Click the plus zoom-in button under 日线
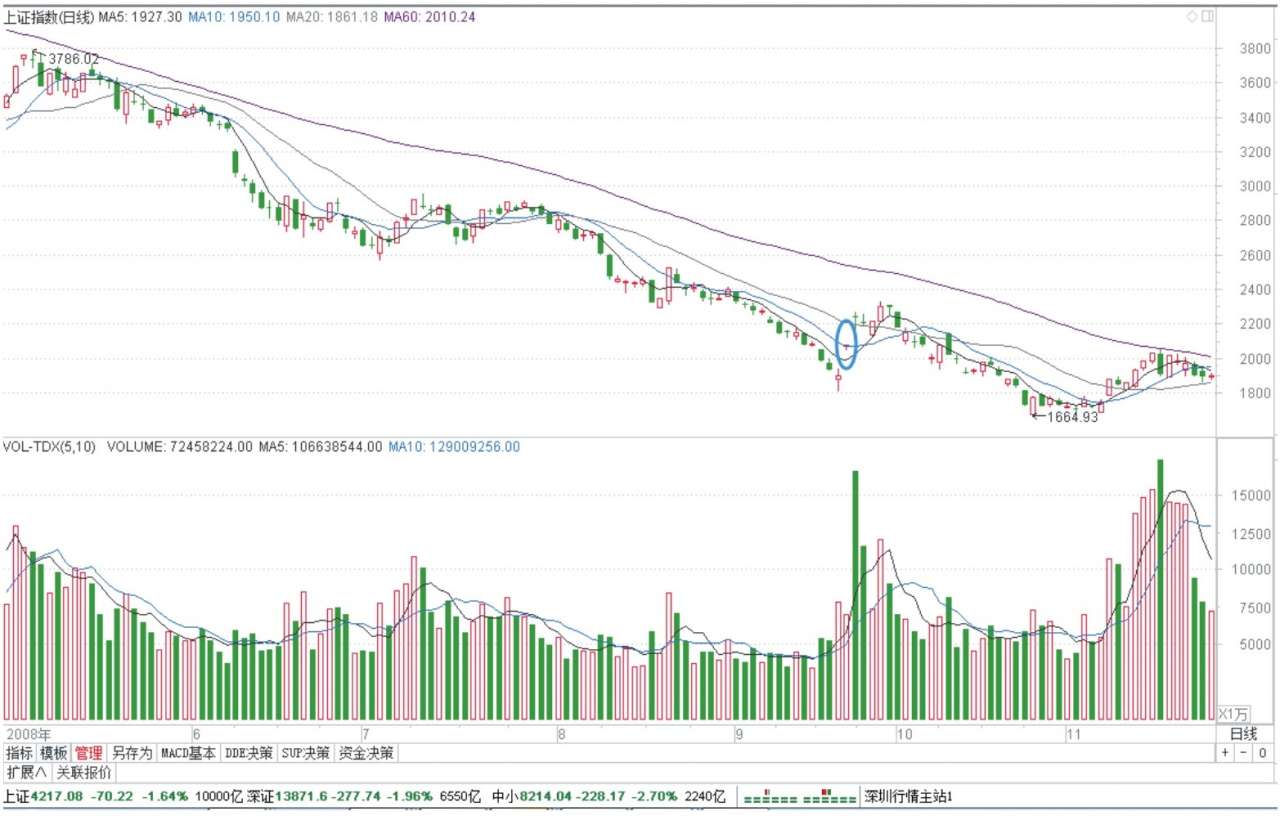Viewport: 1280px width, 816px height. point(1226,753)
